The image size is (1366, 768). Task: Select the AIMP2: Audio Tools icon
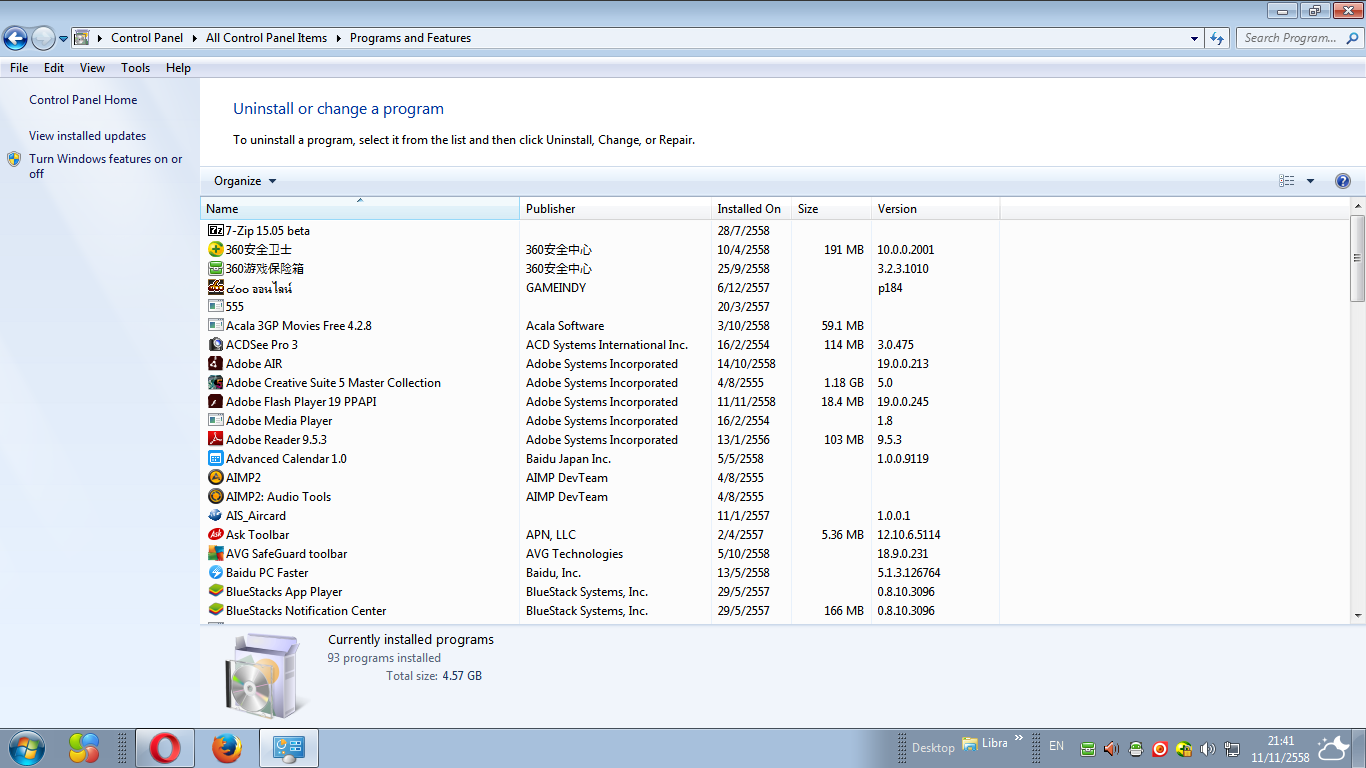(x=215, y=497)
